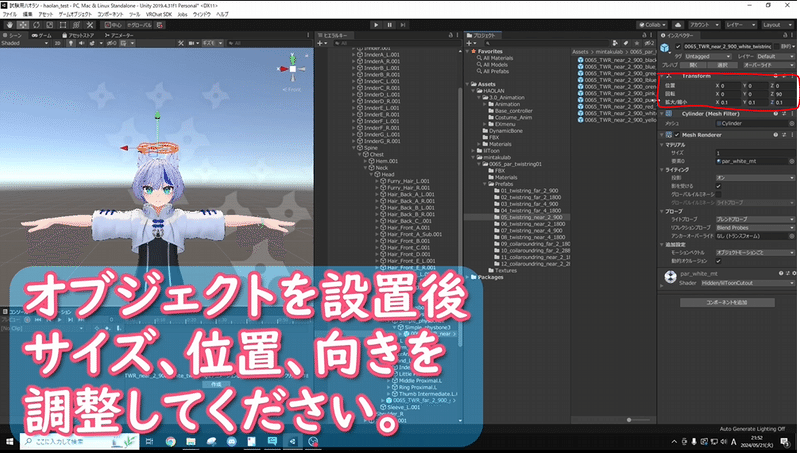The height and width of the screenshot is (453, 800).
Task: Click the Pause button
Action: [x=390, y=24]
